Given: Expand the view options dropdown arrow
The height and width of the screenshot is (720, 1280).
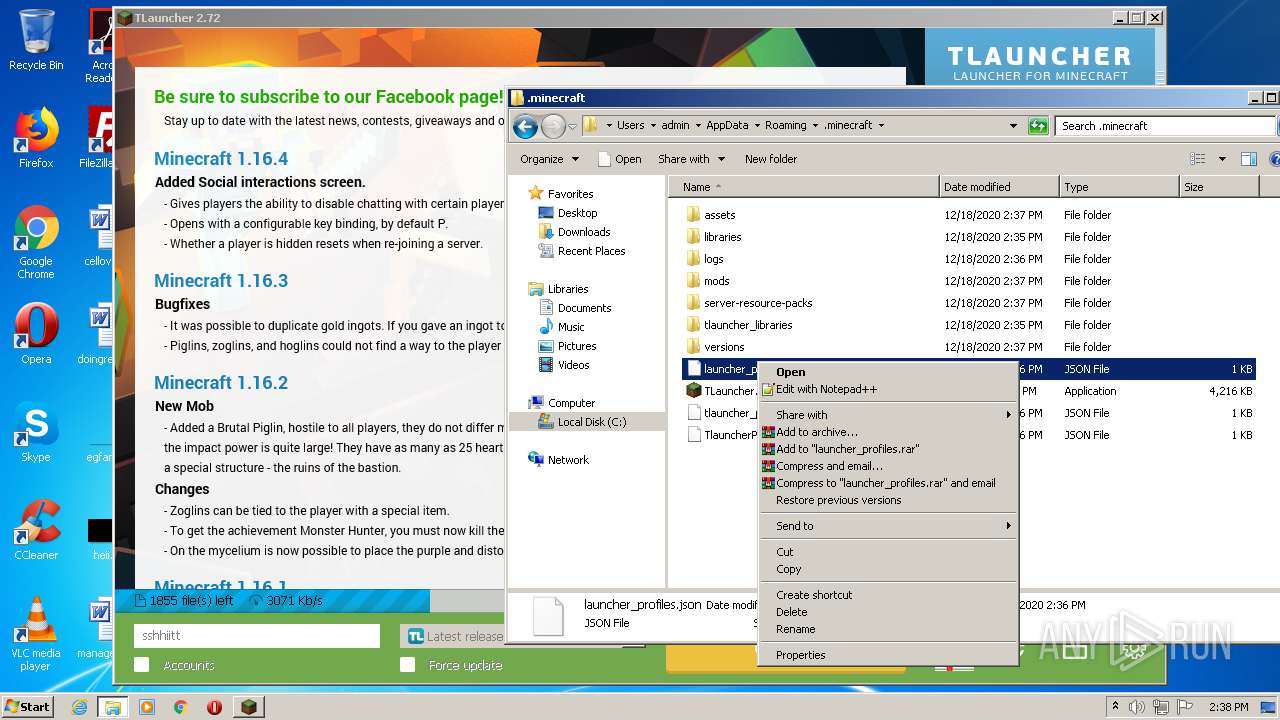Looking at the screenshot, I should pos(1222,159).
